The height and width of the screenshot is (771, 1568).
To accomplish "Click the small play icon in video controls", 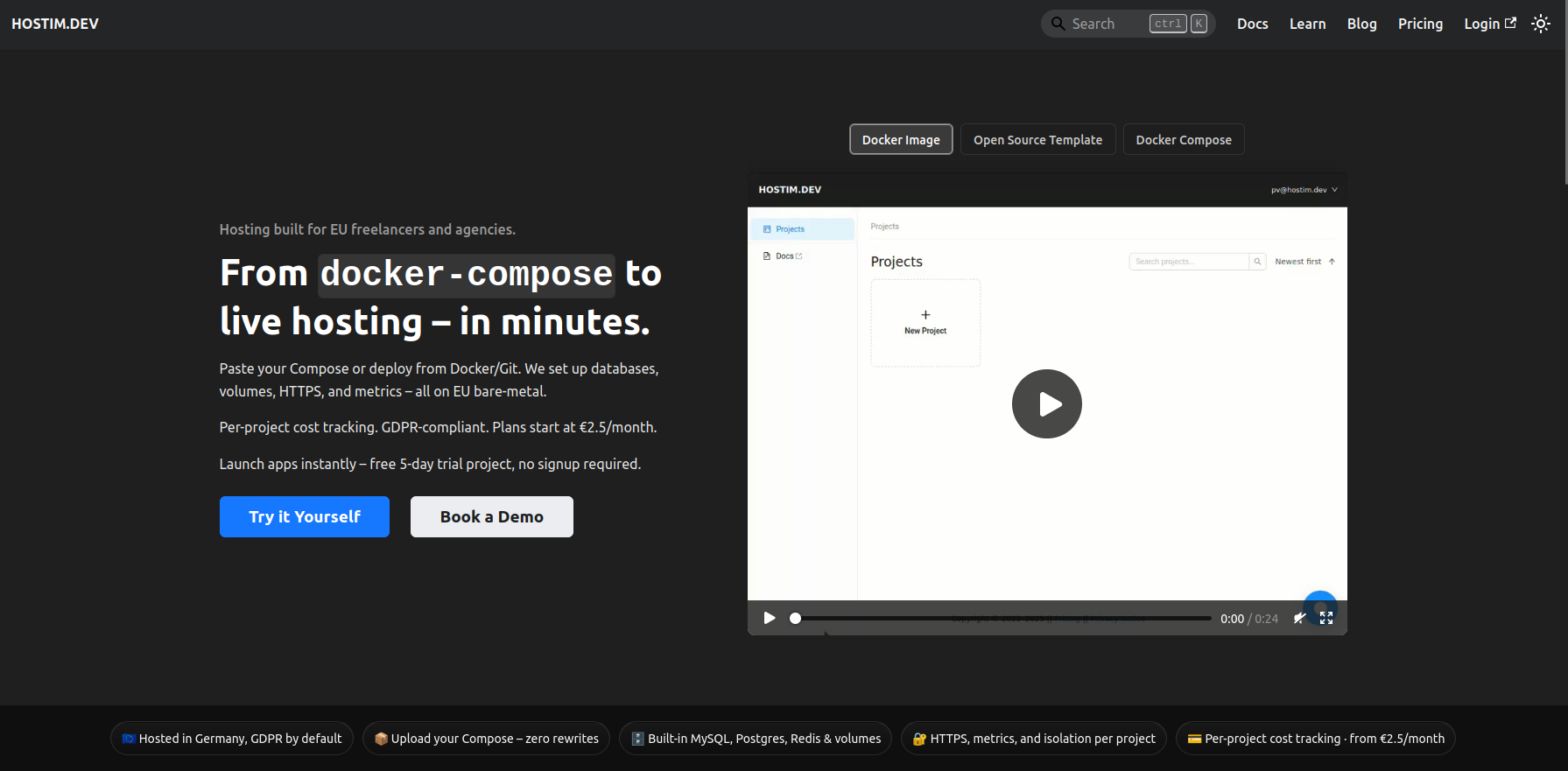I will pyautogui.click(x=769, y=618).
